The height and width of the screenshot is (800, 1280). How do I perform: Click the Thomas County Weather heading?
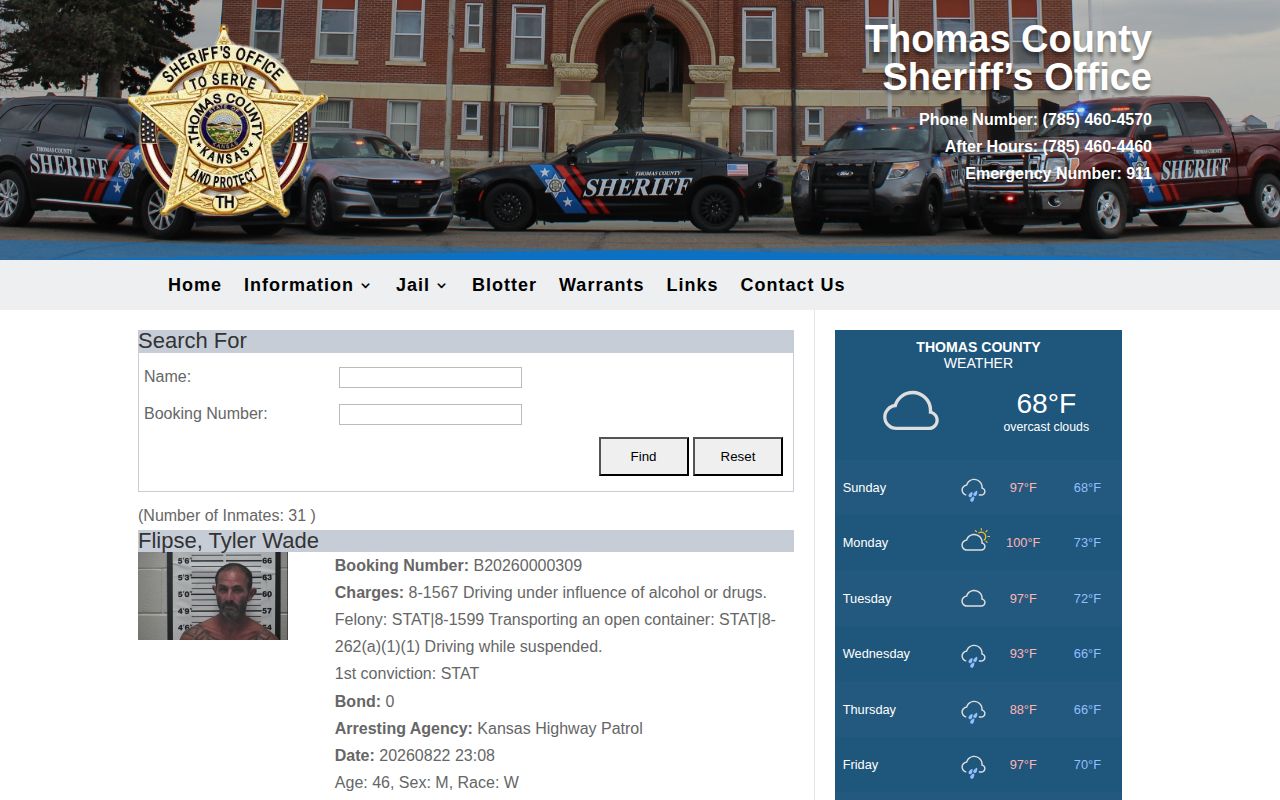(x=978, y=355)
